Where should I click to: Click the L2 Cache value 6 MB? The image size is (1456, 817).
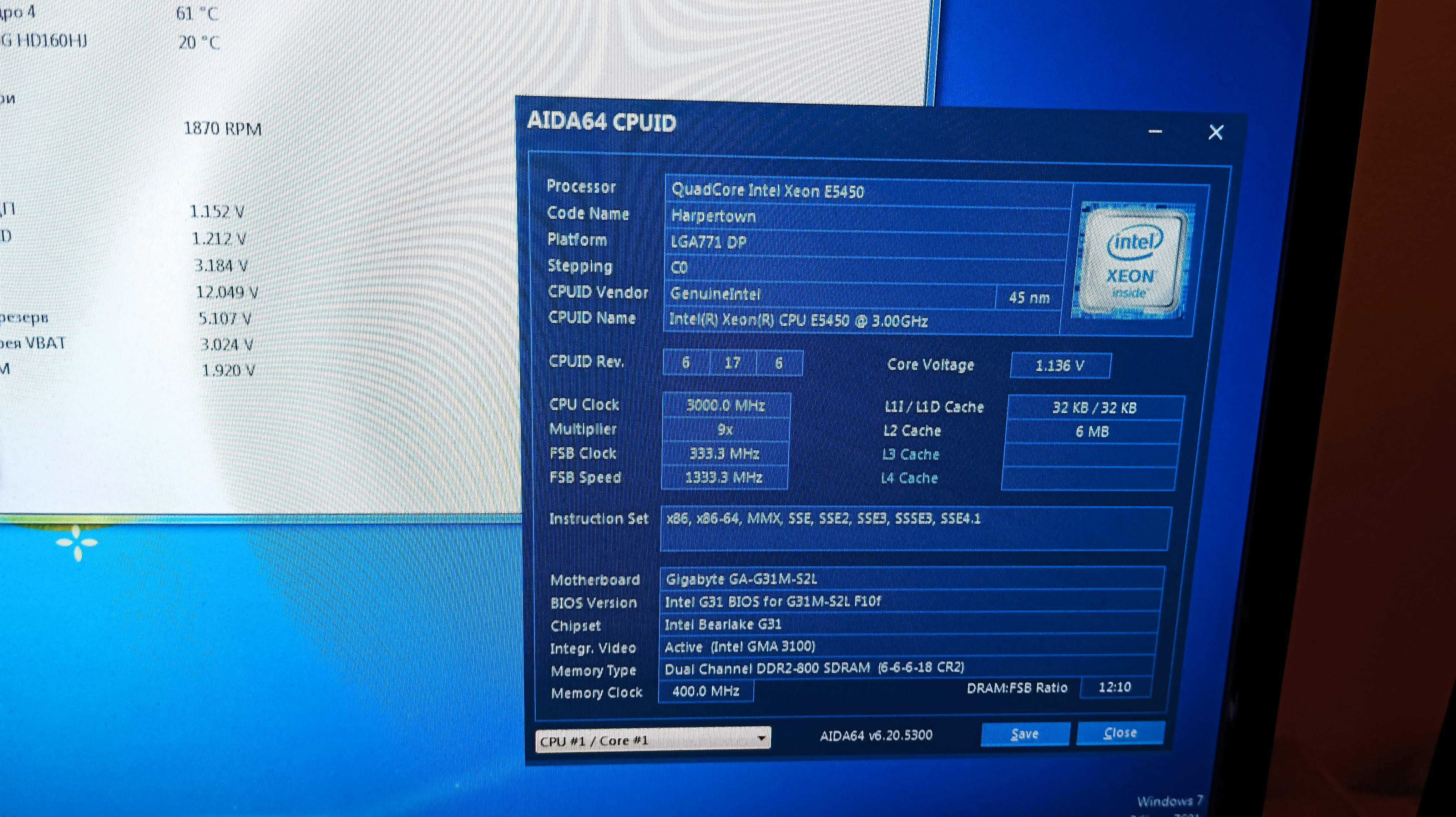[1093, 432]
